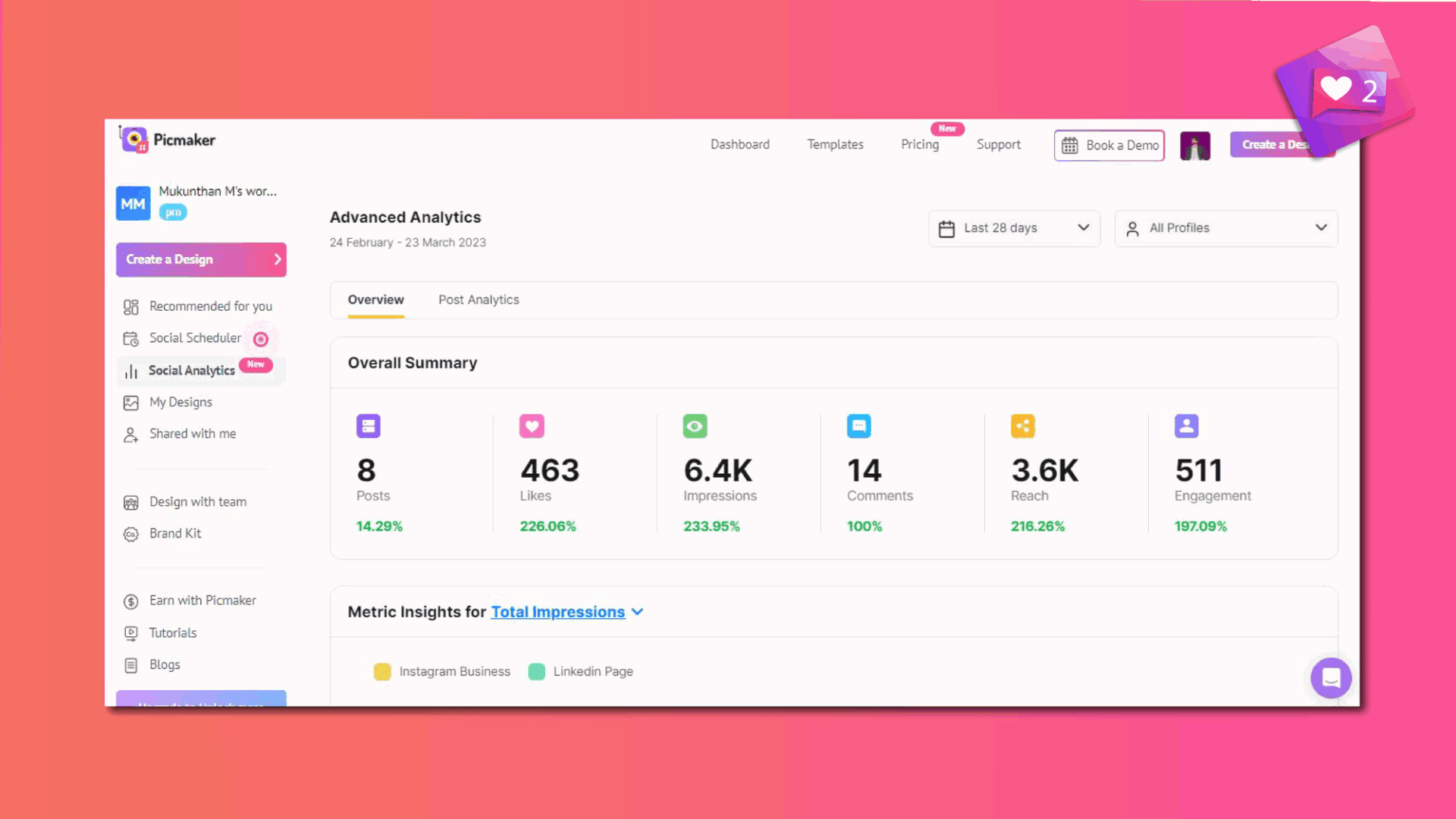
Task: Open the chat support bubble icon
Action: pyautogui.click(x=1331, y=678)
